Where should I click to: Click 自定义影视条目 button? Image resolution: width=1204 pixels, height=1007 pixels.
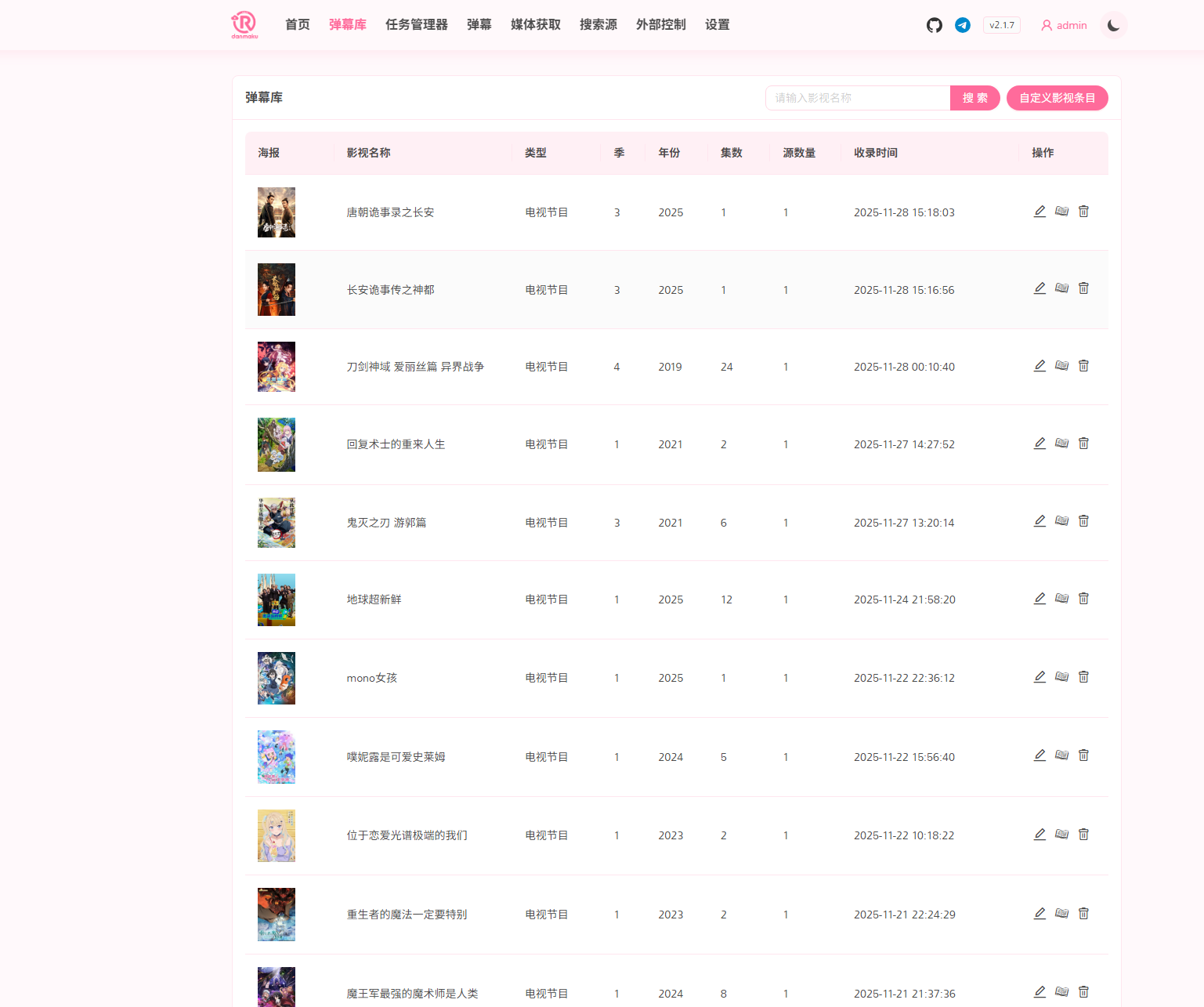(1057, 98)
